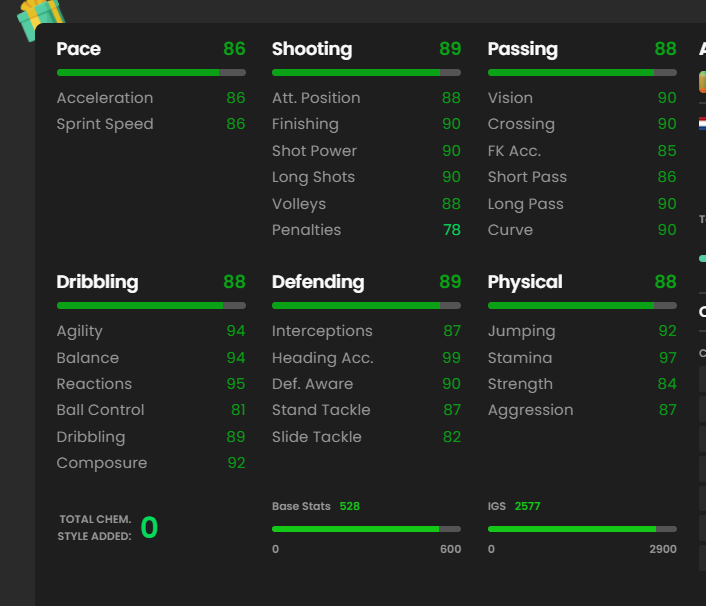
Task: Click the Sprint Speed stat row
Action: pos(151,124)
